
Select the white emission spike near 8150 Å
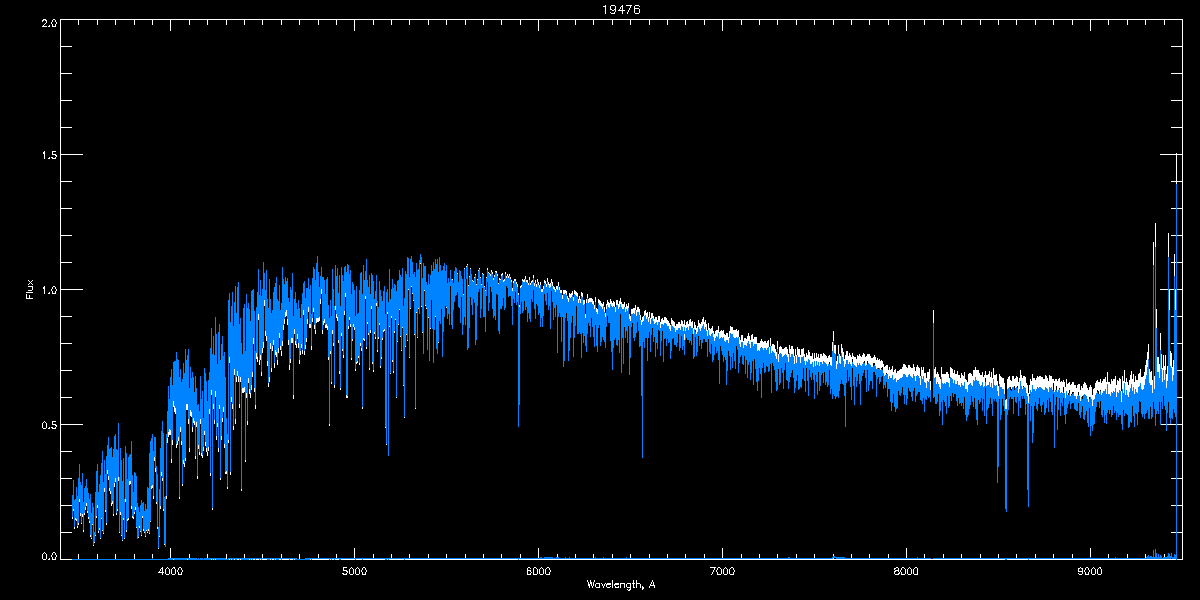tap(933, 330)
